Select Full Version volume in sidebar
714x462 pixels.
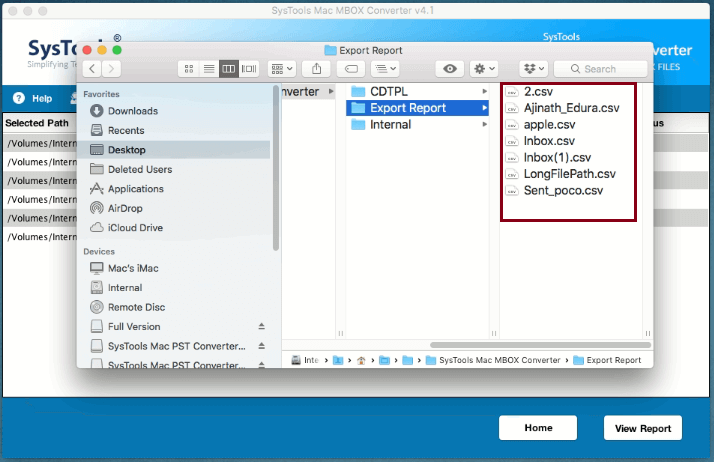pos(125,327)
